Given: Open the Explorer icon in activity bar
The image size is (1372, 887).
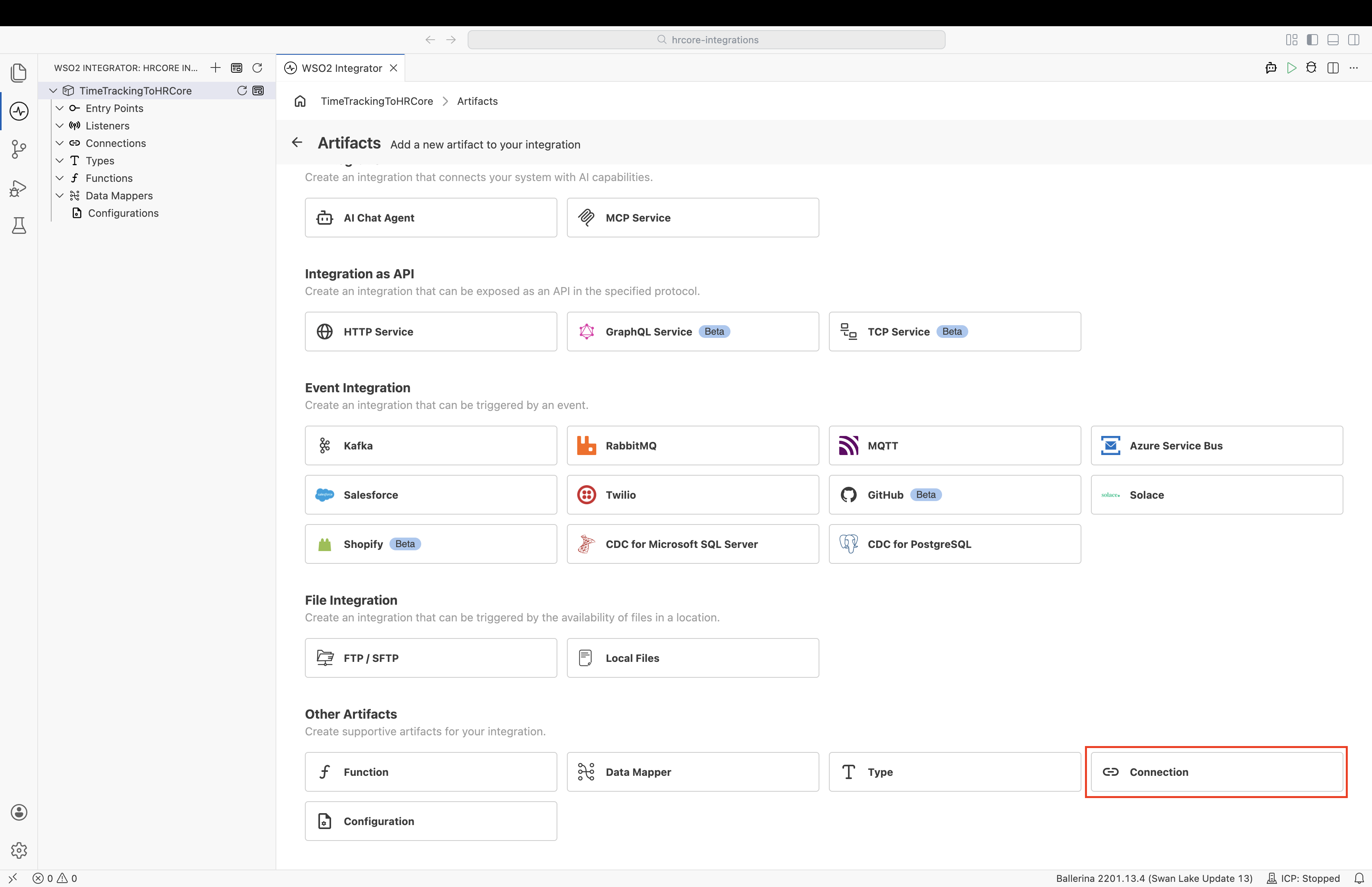Looking at the screenshot, I should 19,73.
